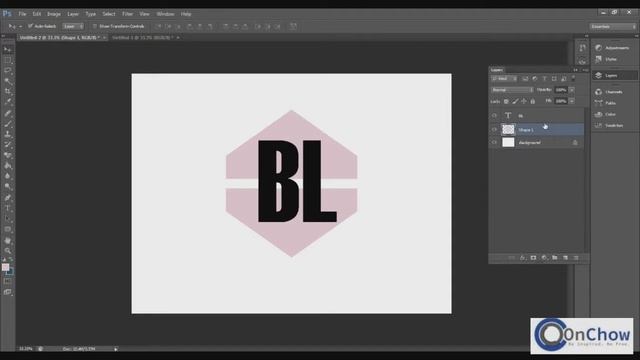Select the Zoom tool in the toolbox

click(x=8, y=251)
